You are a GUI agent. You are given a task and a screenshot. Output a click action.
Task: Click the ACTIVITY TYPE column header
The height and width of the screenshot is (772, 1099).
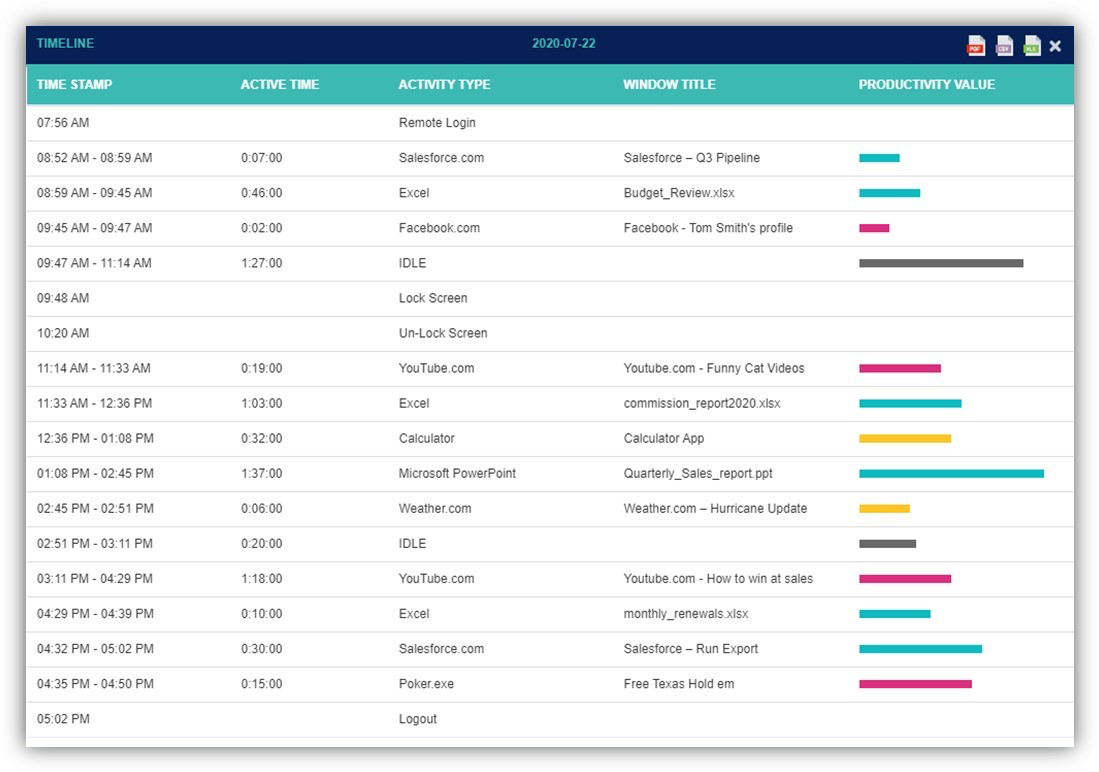[444, 84]
